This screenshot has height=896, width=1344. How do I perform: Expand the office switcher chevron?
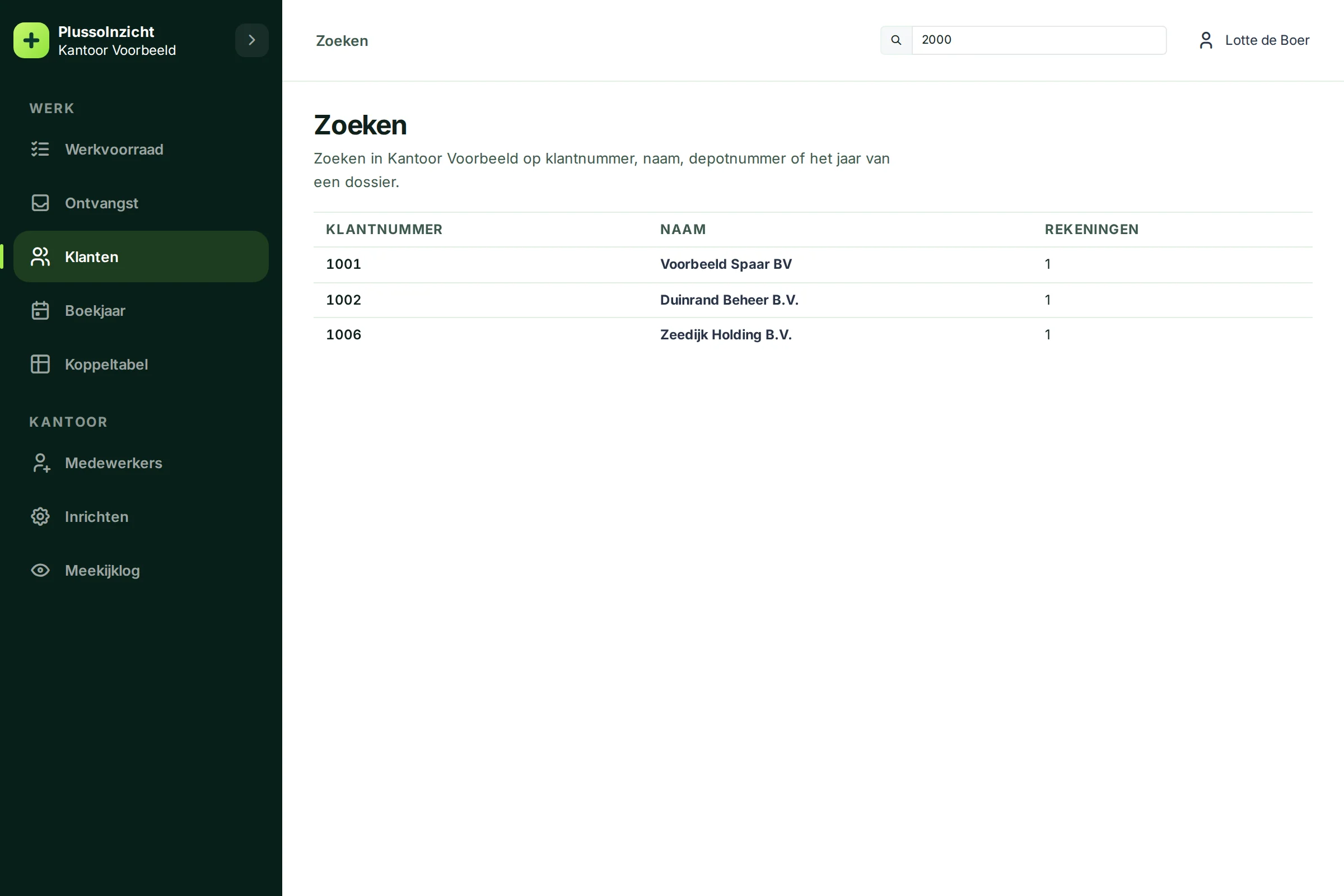(251, 40)
